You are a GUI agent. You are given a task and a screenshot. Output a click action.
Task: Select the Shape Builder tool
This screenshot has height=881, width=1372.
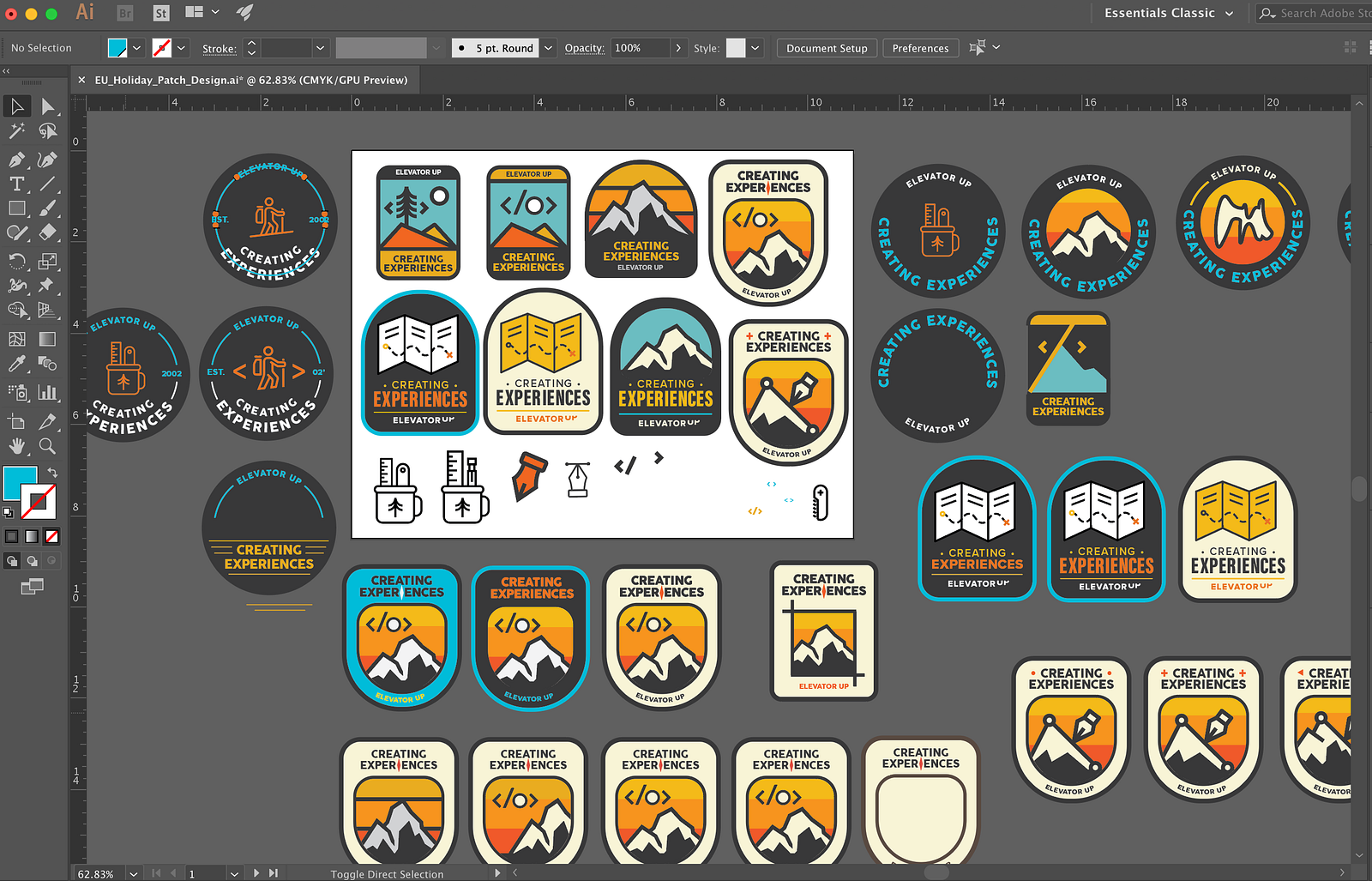coord(17,311)
